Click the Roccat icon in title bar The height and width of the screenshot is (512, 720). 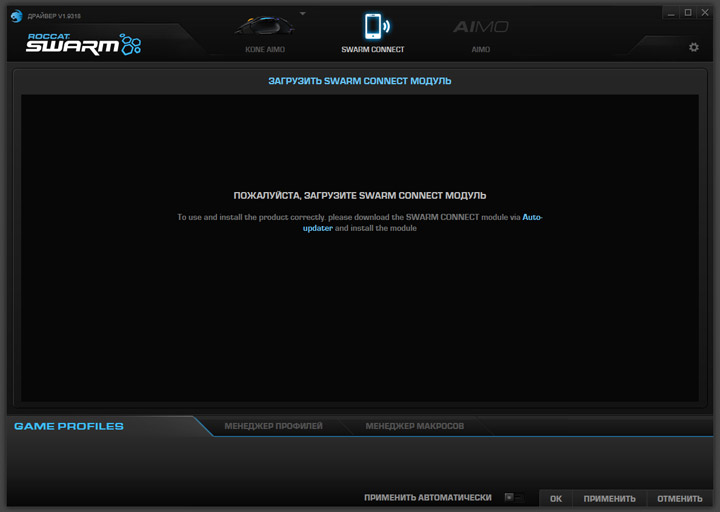(17, 16)
